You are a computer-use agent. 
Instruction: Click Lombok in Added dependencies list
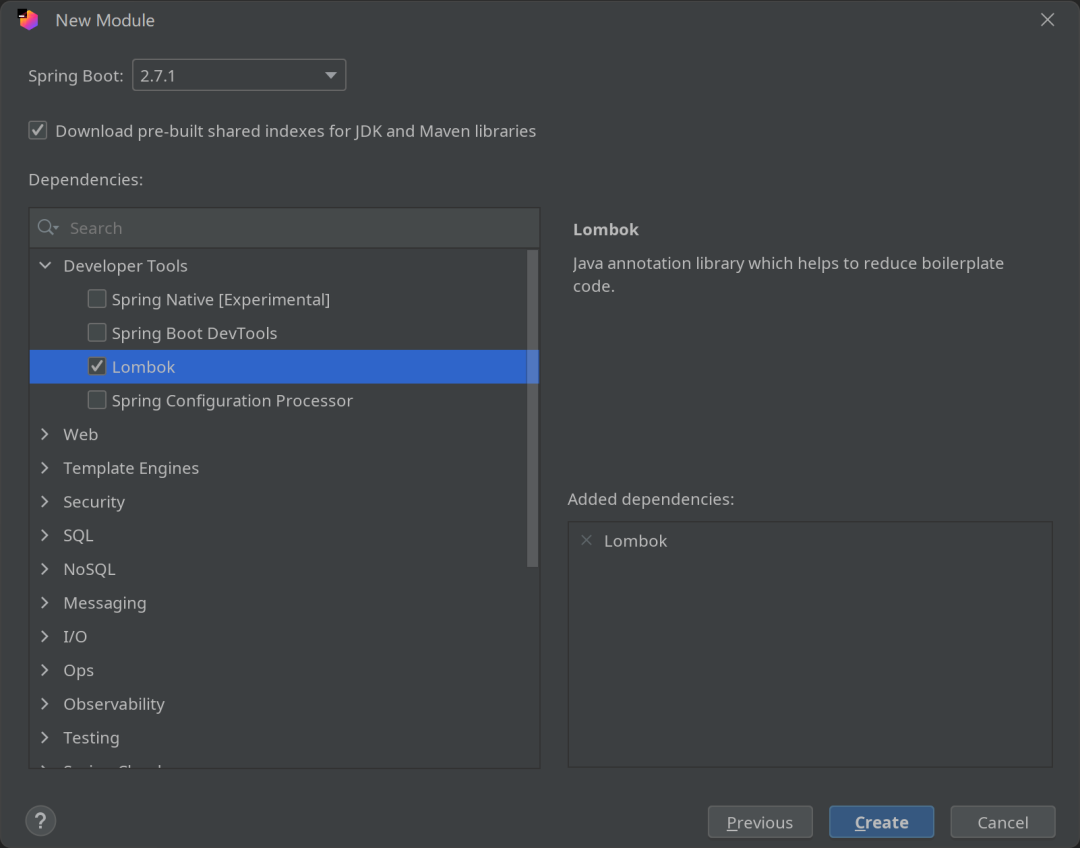635,541
